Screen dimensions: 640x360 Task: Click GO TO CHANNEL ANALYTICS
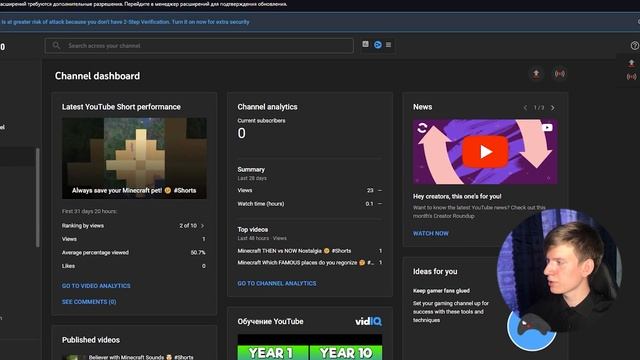click(x=277, y=283)
